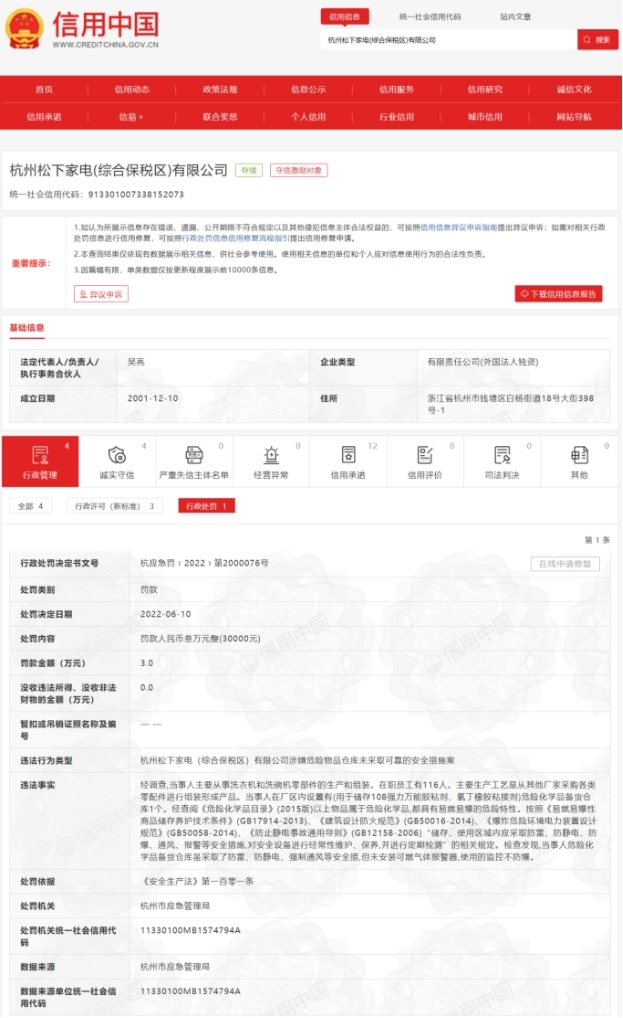The image size is (623, 1018).
Task: Open the 信用研究 navigation item
Action: (x=485, y=90)
